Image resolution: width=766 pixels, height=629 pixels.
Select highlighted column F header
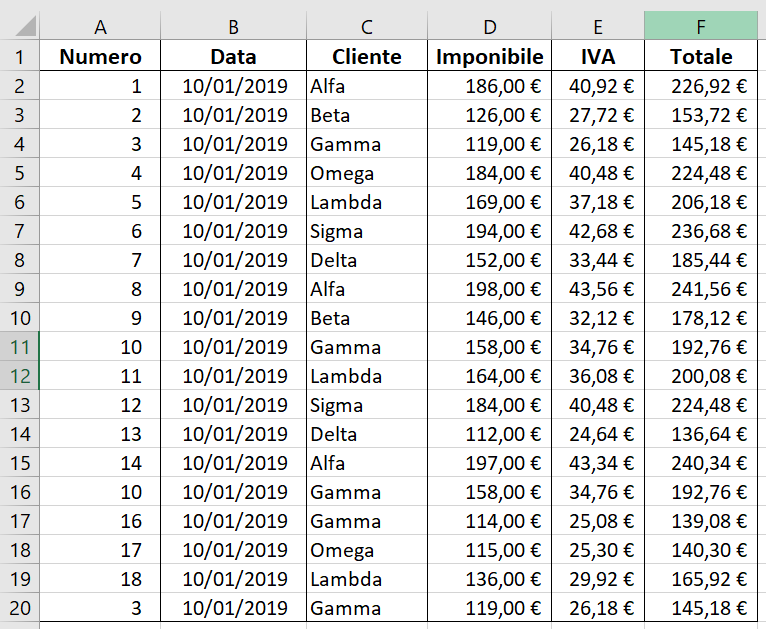701,26
